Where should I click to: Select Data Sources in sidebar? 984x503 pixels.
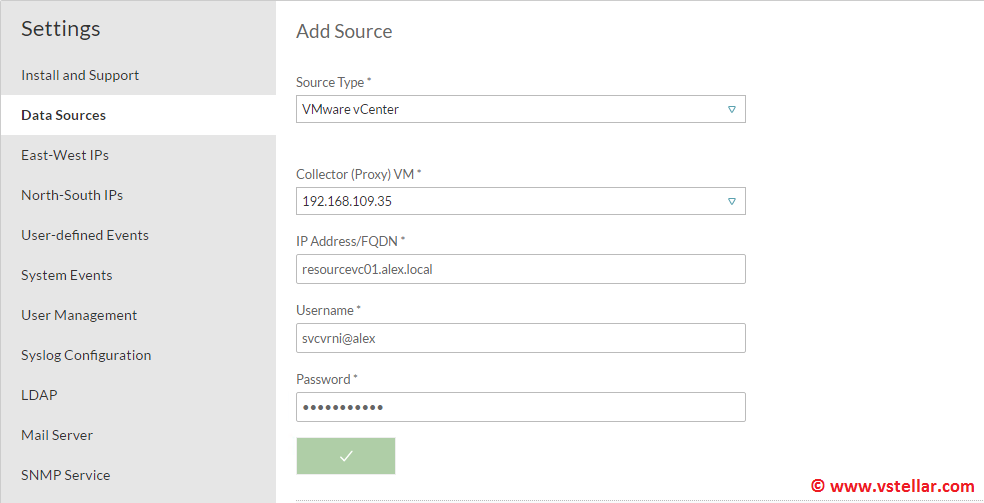63,115
